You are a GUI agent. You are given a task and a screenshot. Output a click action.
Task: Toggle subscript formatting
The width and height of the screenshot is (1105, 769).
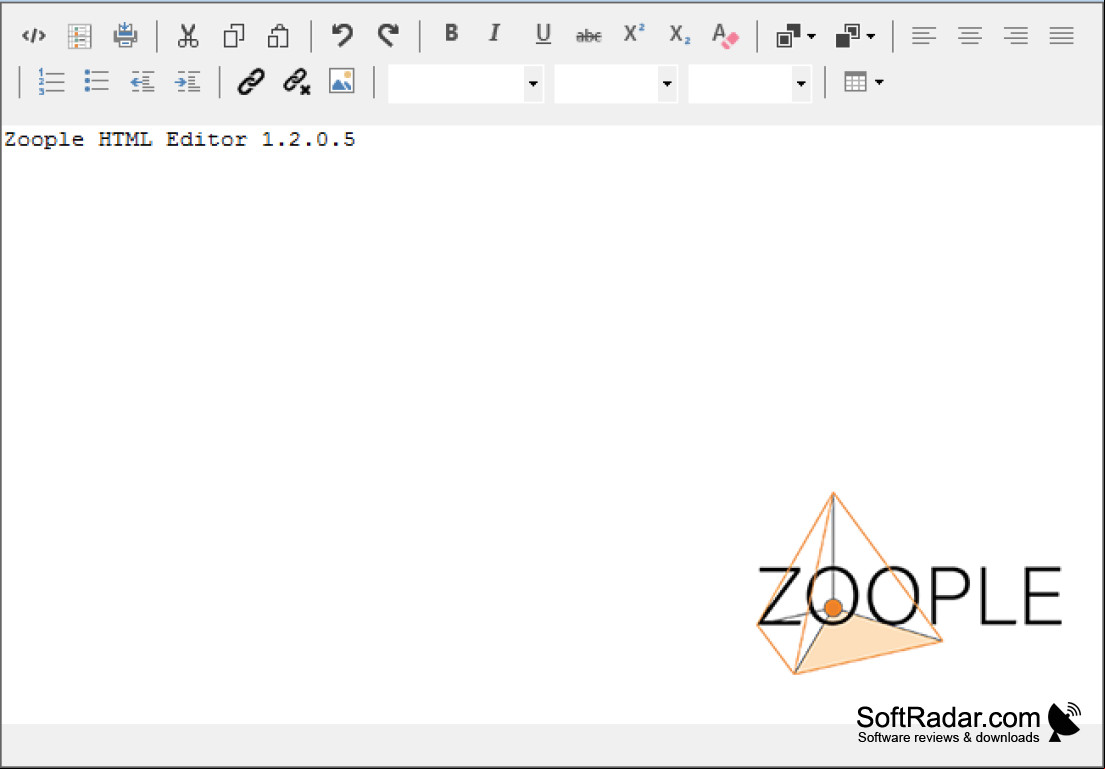(679, 35)
